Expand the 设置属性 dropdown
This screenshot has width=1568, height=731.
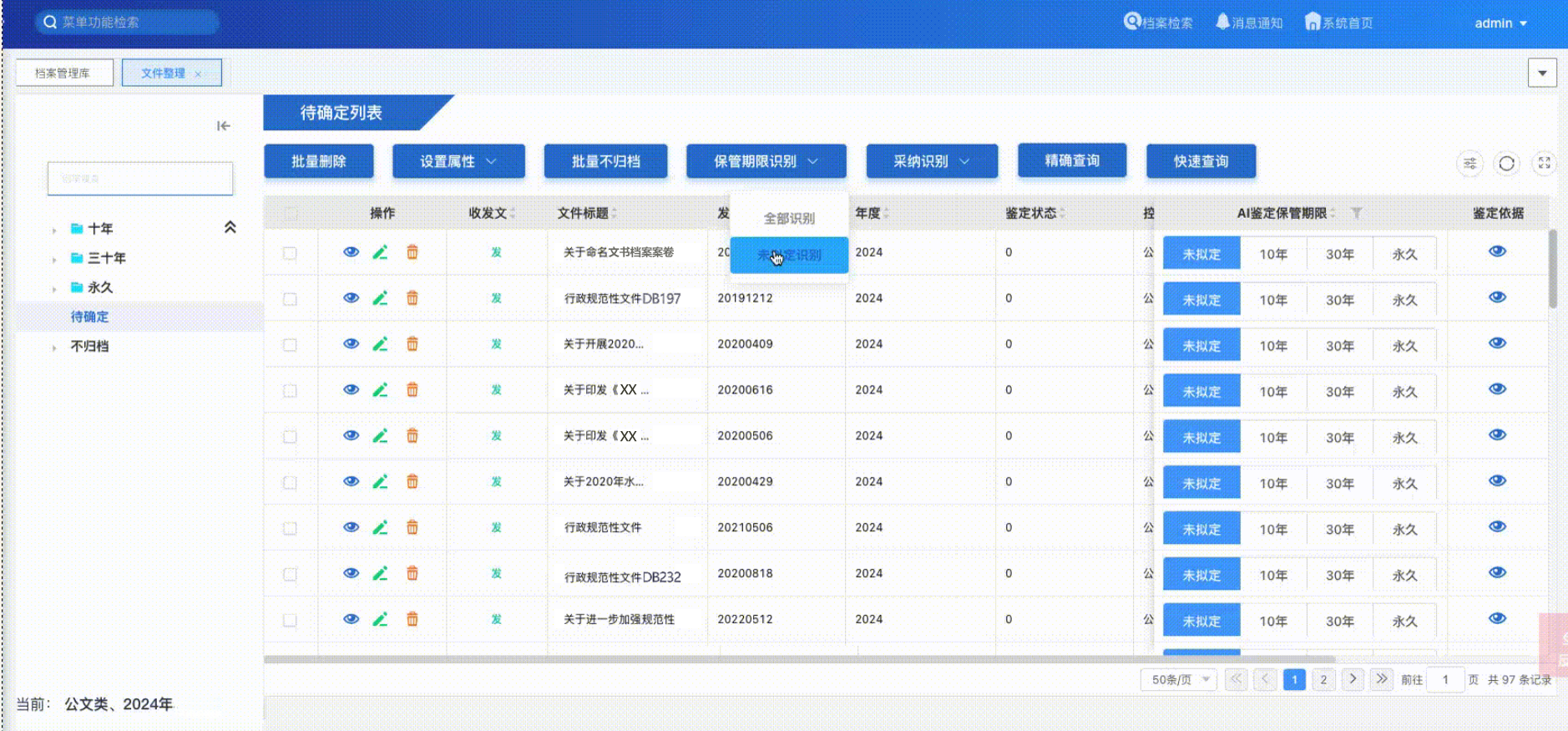[458, 162]
